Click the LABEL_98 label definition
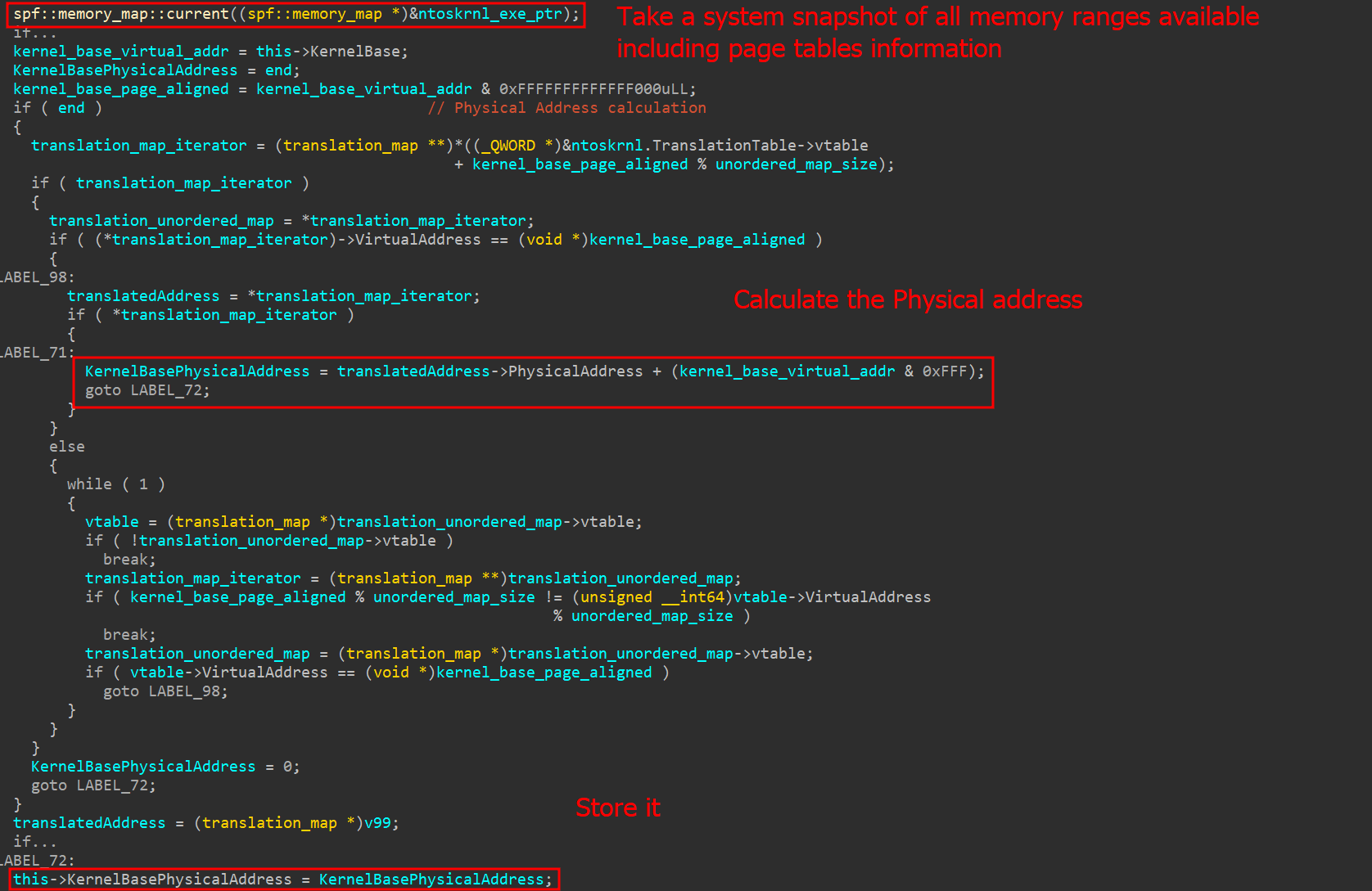The height and width of the screenshot is (891, 1372). point(37,277)
